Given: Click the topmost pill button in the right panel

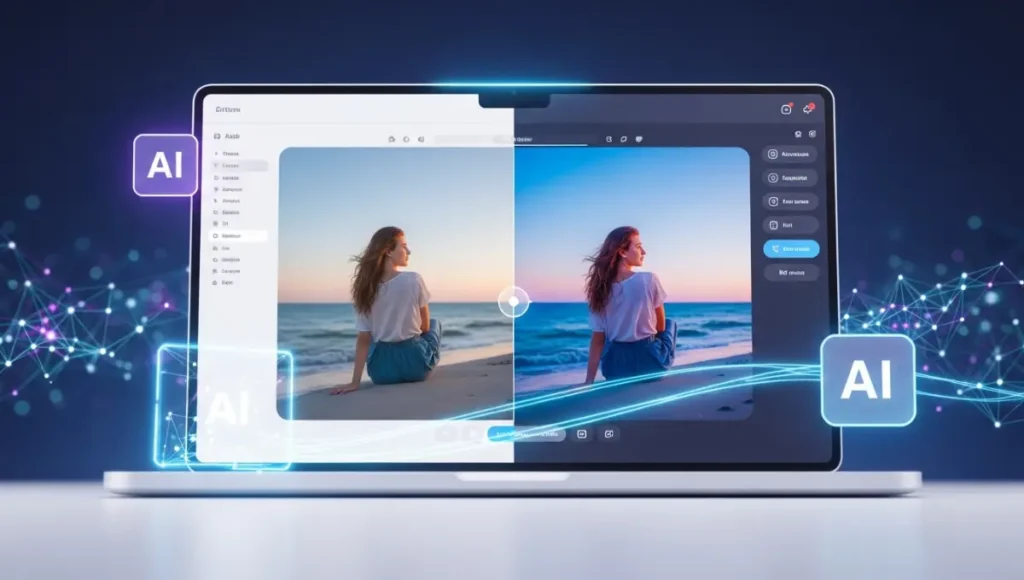Looking at the screenshot, I should click(790, 154).
